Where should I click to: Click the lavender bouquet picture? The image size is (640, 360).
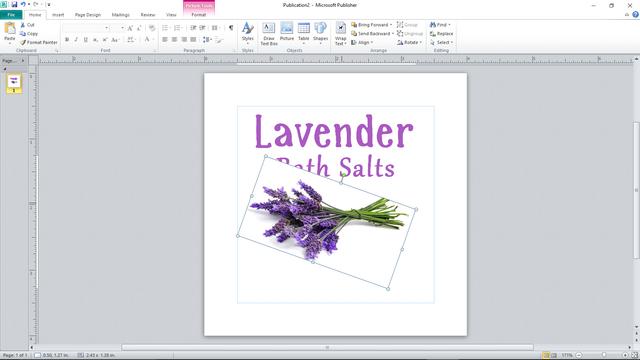point(327,222)
